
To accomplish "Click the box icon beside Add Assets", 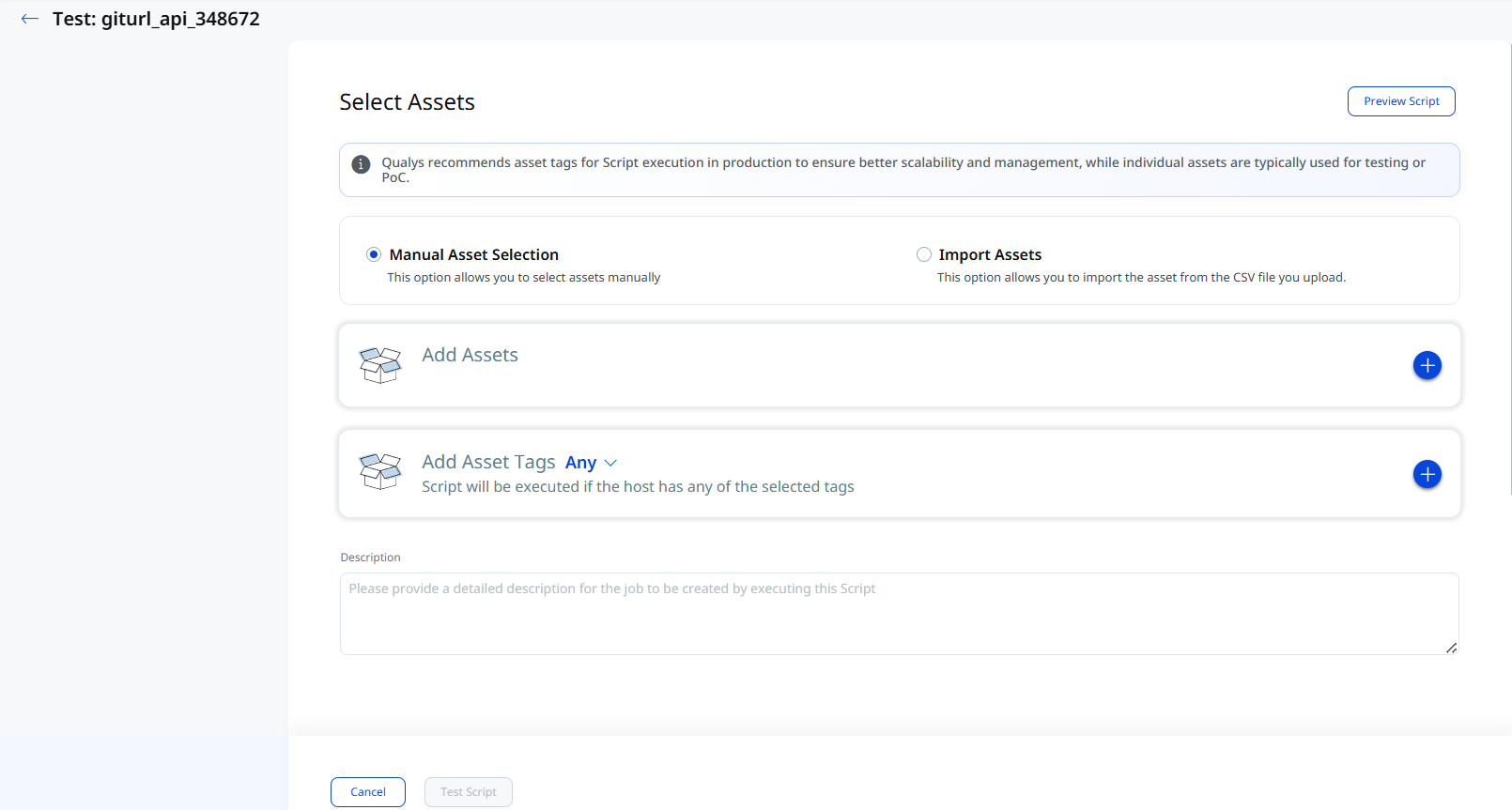I will 380,365.
